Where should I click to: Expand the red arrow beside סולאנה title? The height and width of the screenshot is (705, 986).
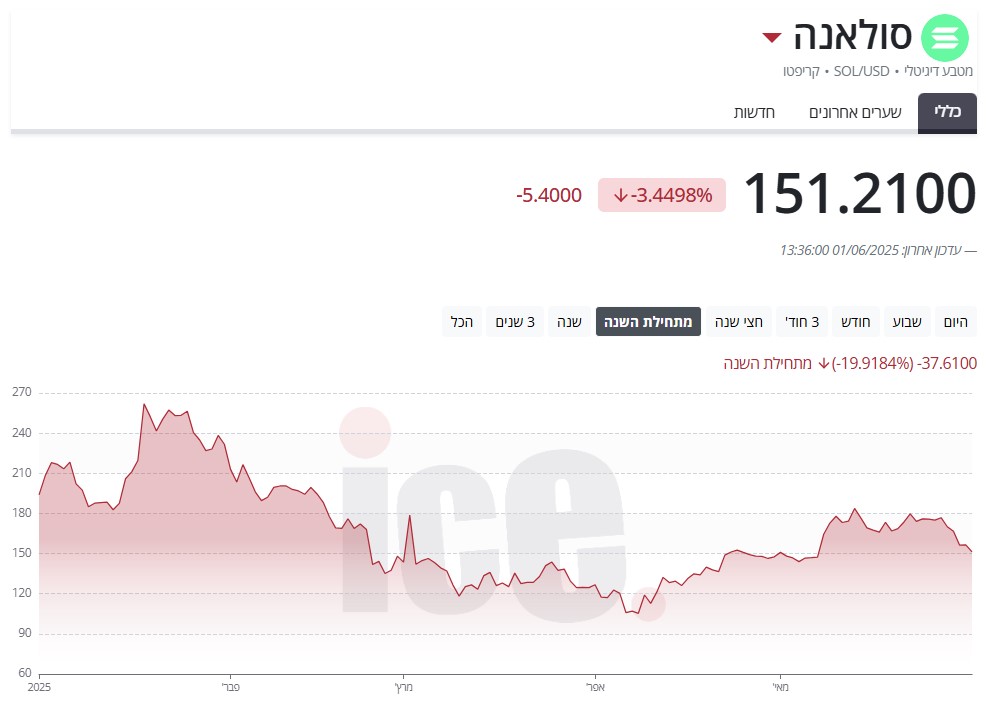[771, 38]
